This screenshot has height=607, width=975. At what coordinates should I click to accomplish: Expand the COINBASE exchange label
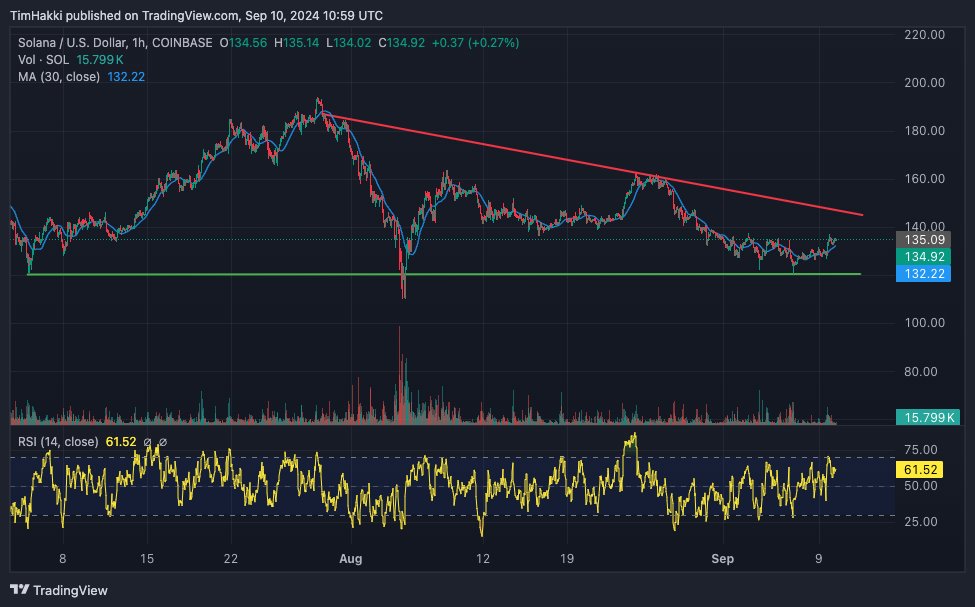[x=180, y=42]
